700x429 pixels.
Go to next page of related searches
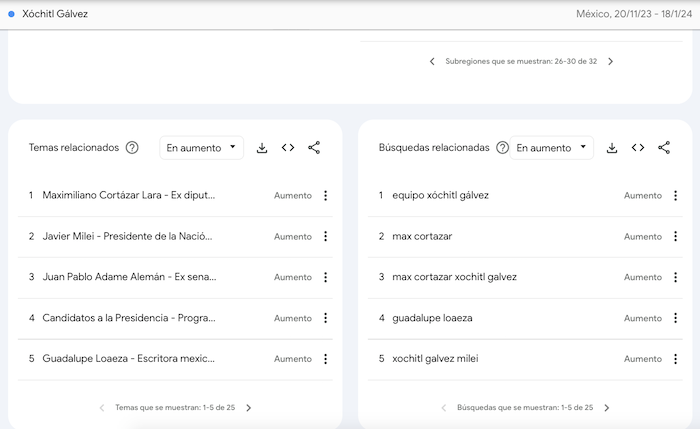(607, 408)
